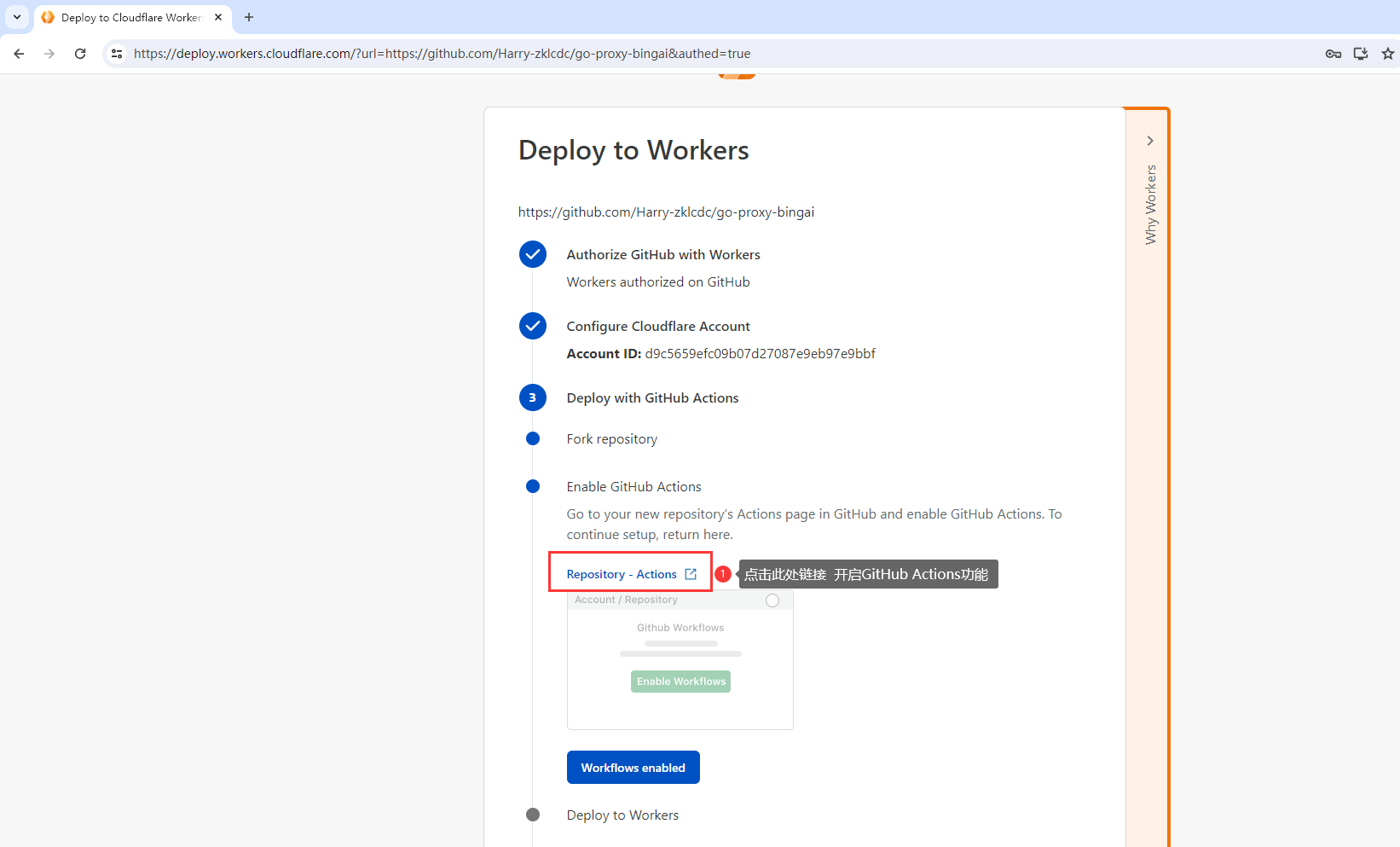Click the Deploy to Workers heading
The height and width of the screenshot is (847, 1400).
click(x=633, y=150)
